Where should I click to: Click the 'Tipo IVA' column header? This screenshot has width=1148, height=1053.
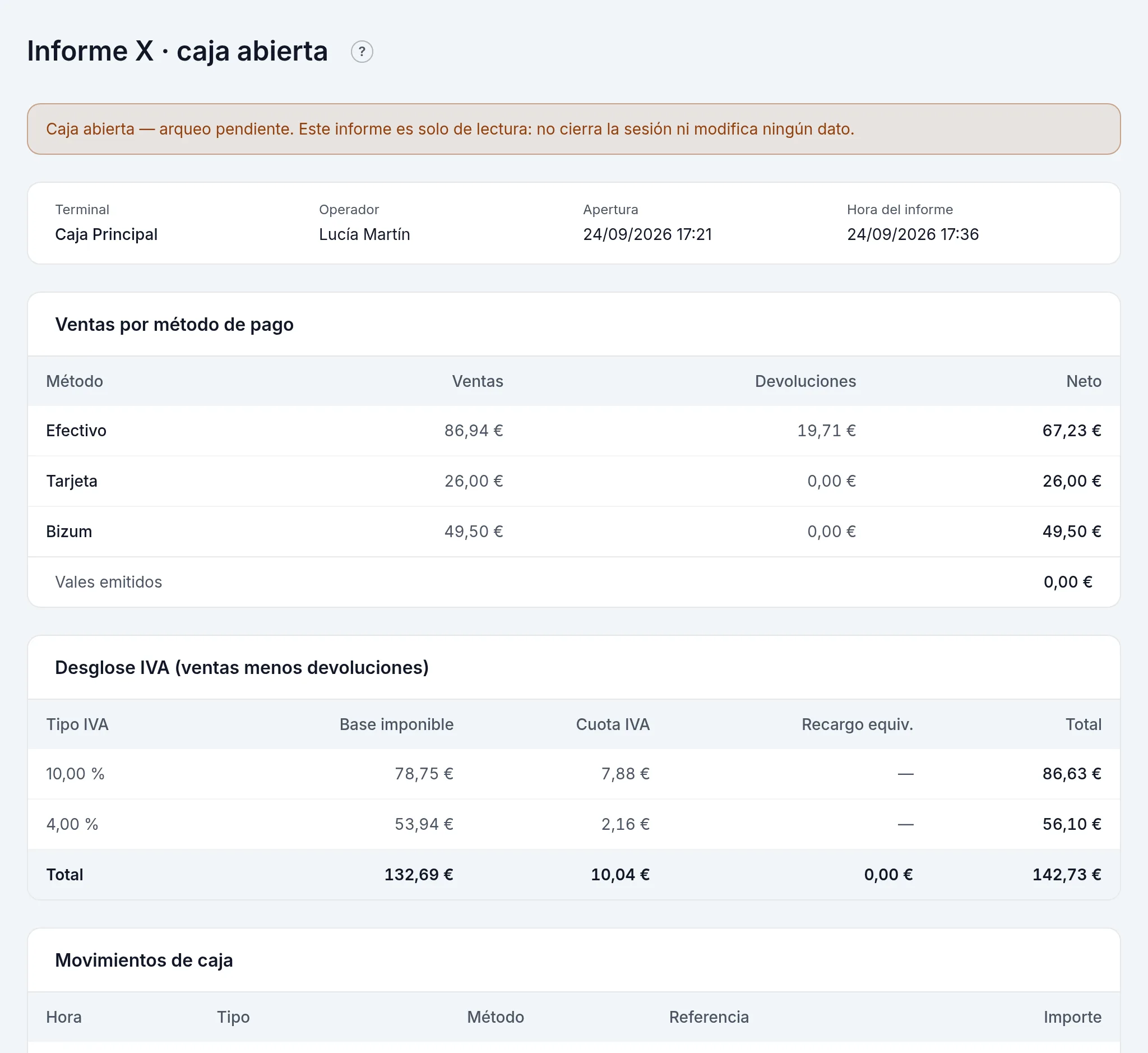[77, 724]
